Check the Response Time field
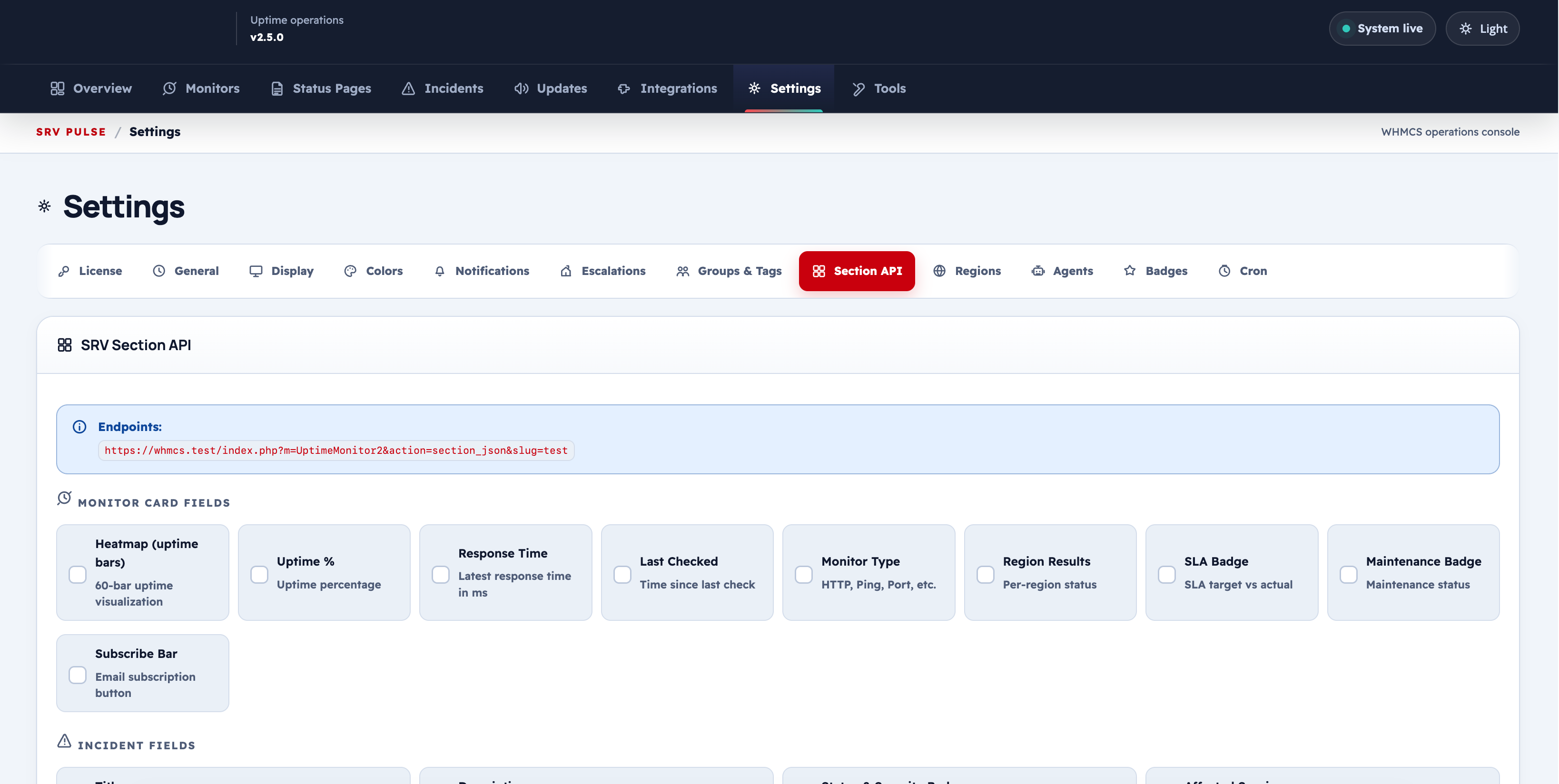The width and height of the screenshot is (1559, 784). [x=441, y=574]
